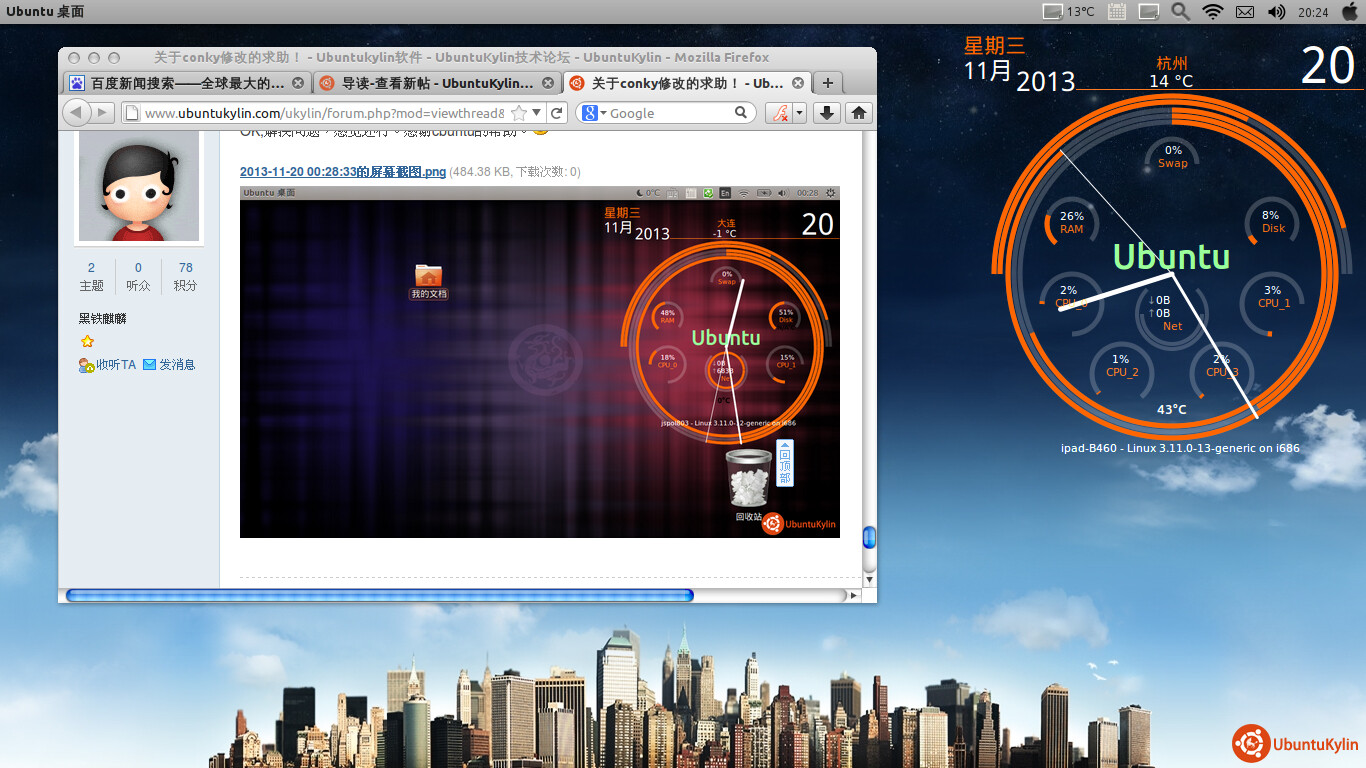Open the mail envelope indicator
This screenshot has width=1366, height=768.
pos(1245,12)
